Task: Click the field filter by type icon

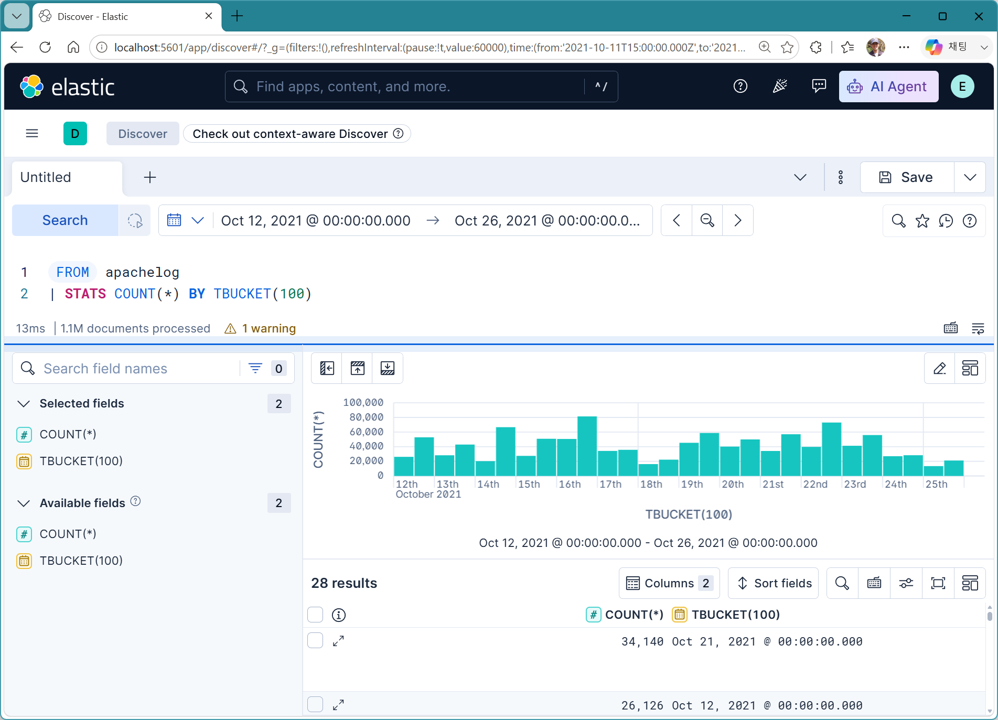Action: pyautogui.click(x=255, y=369)
